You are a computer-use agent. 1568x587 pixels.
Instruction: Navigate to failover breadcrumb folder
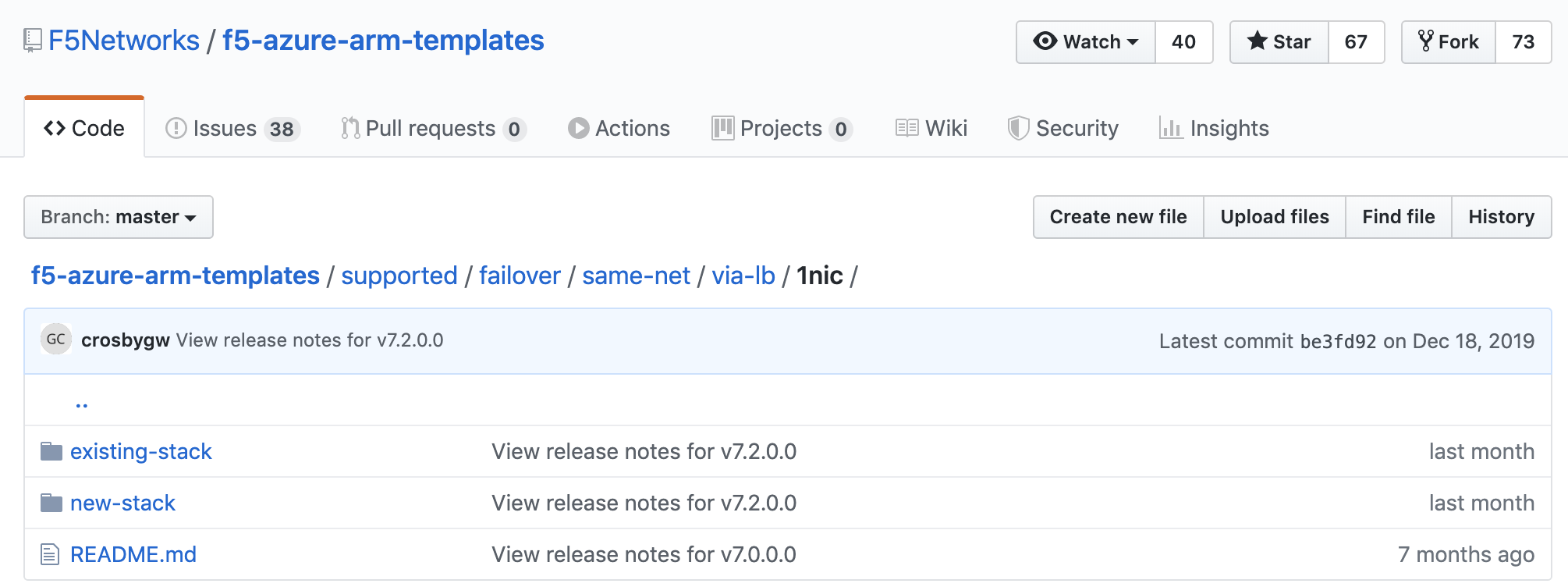coord(520,276)
